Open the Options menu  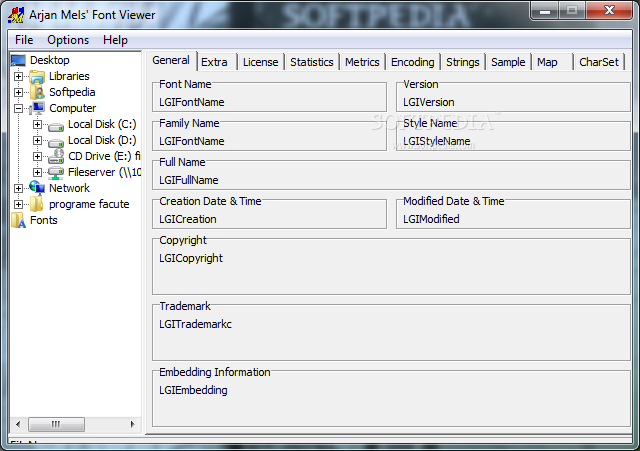click(68, 40)
